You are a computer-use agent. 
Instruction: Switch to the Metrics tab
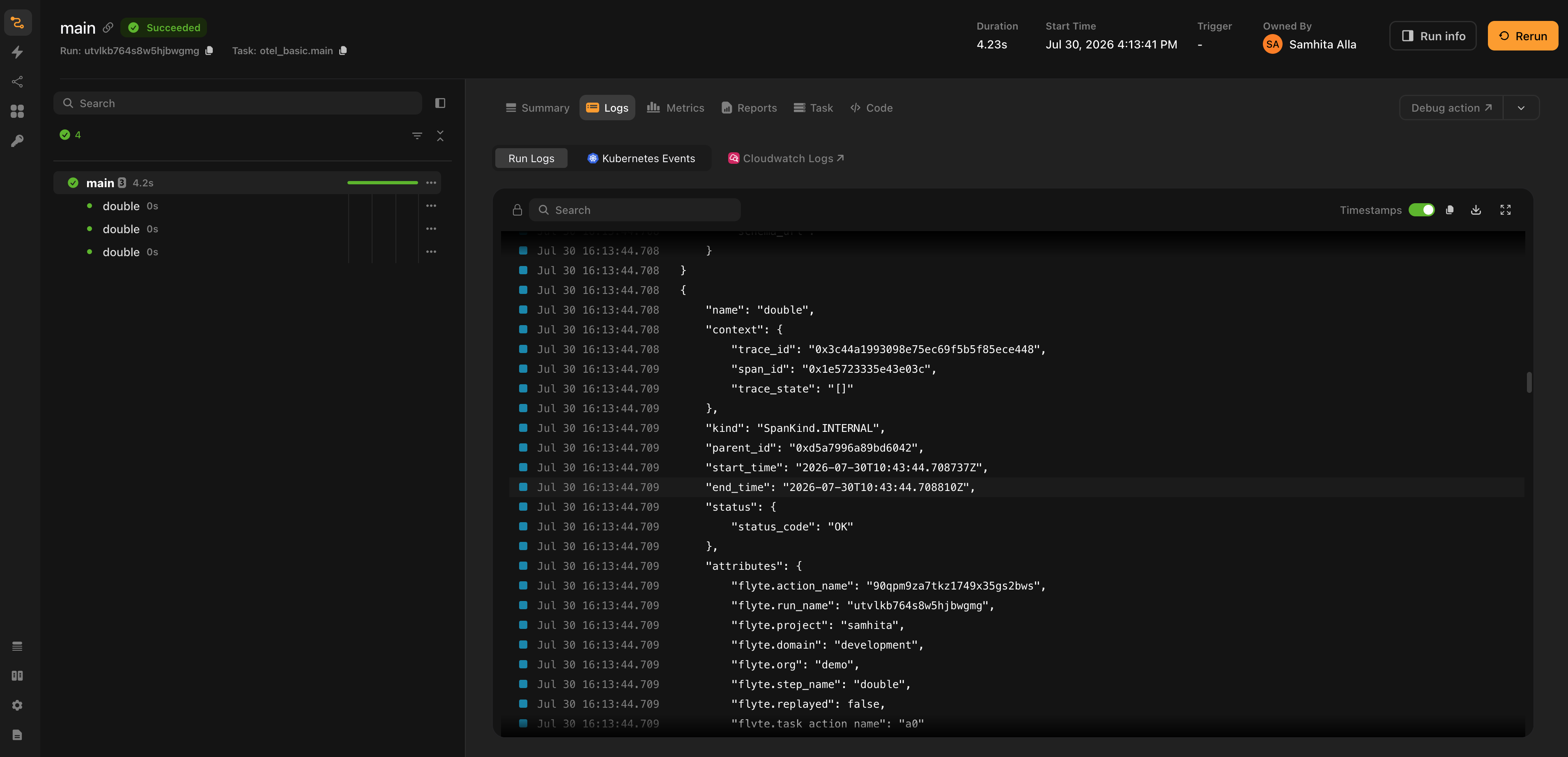pos(676,108)
